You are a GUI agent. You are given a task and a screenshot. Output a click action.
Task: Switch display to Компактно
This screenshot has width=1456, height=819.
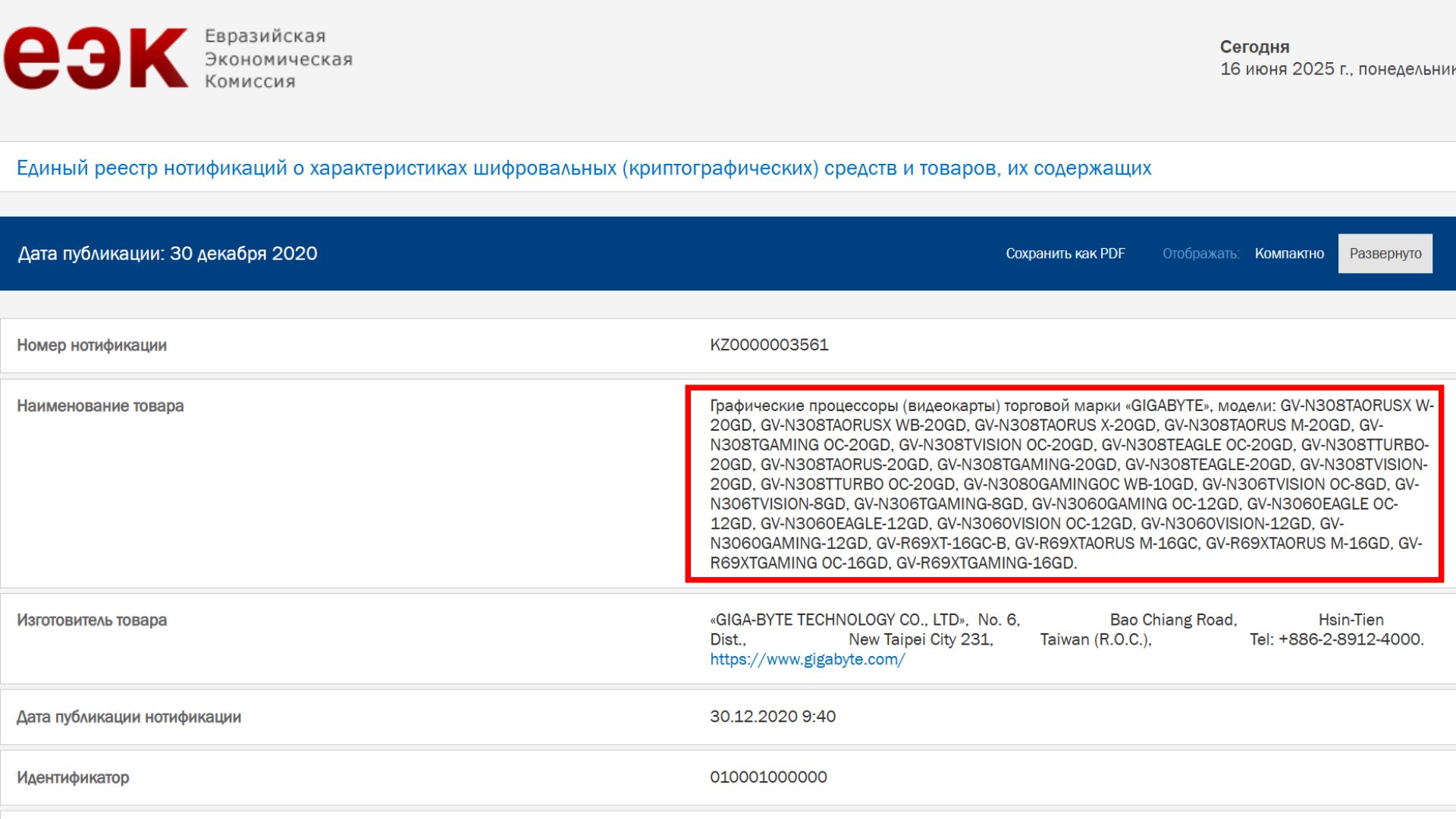[x=1289, y=253]
